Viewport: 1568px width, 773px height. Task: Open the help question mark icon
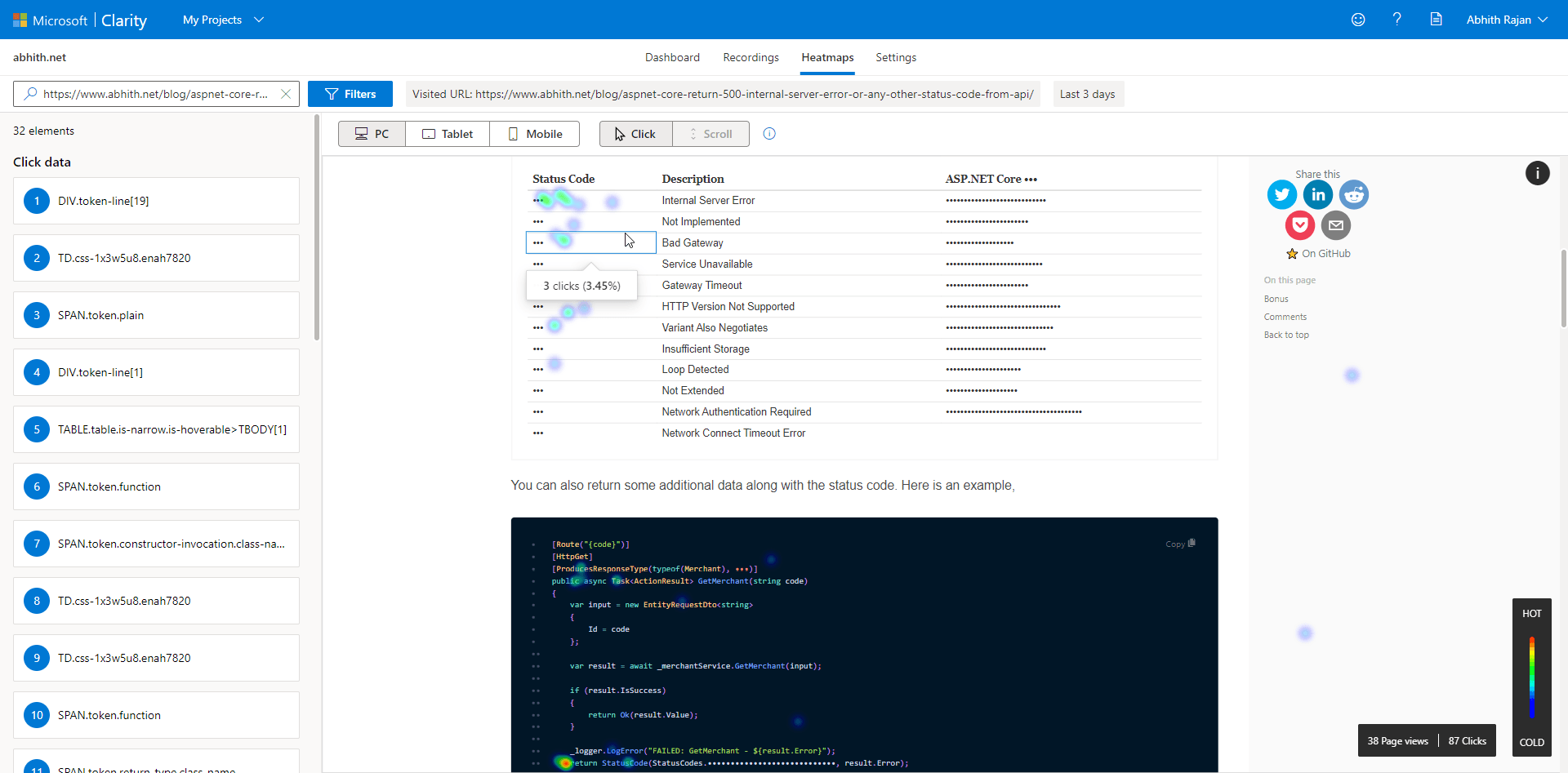tap(1396, 20)
